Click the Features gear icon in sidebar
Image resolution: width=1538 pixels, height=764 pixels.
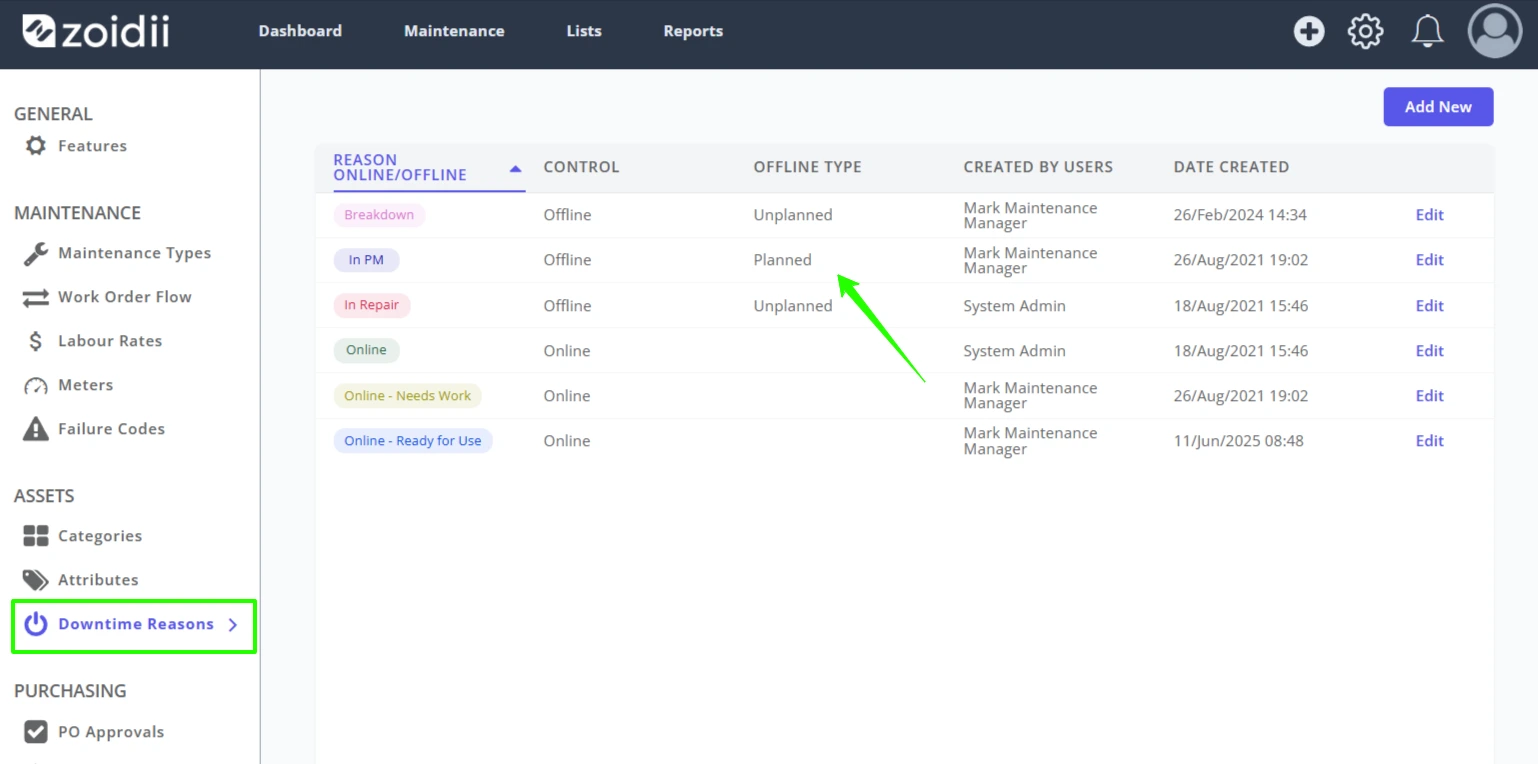point(36,146)
